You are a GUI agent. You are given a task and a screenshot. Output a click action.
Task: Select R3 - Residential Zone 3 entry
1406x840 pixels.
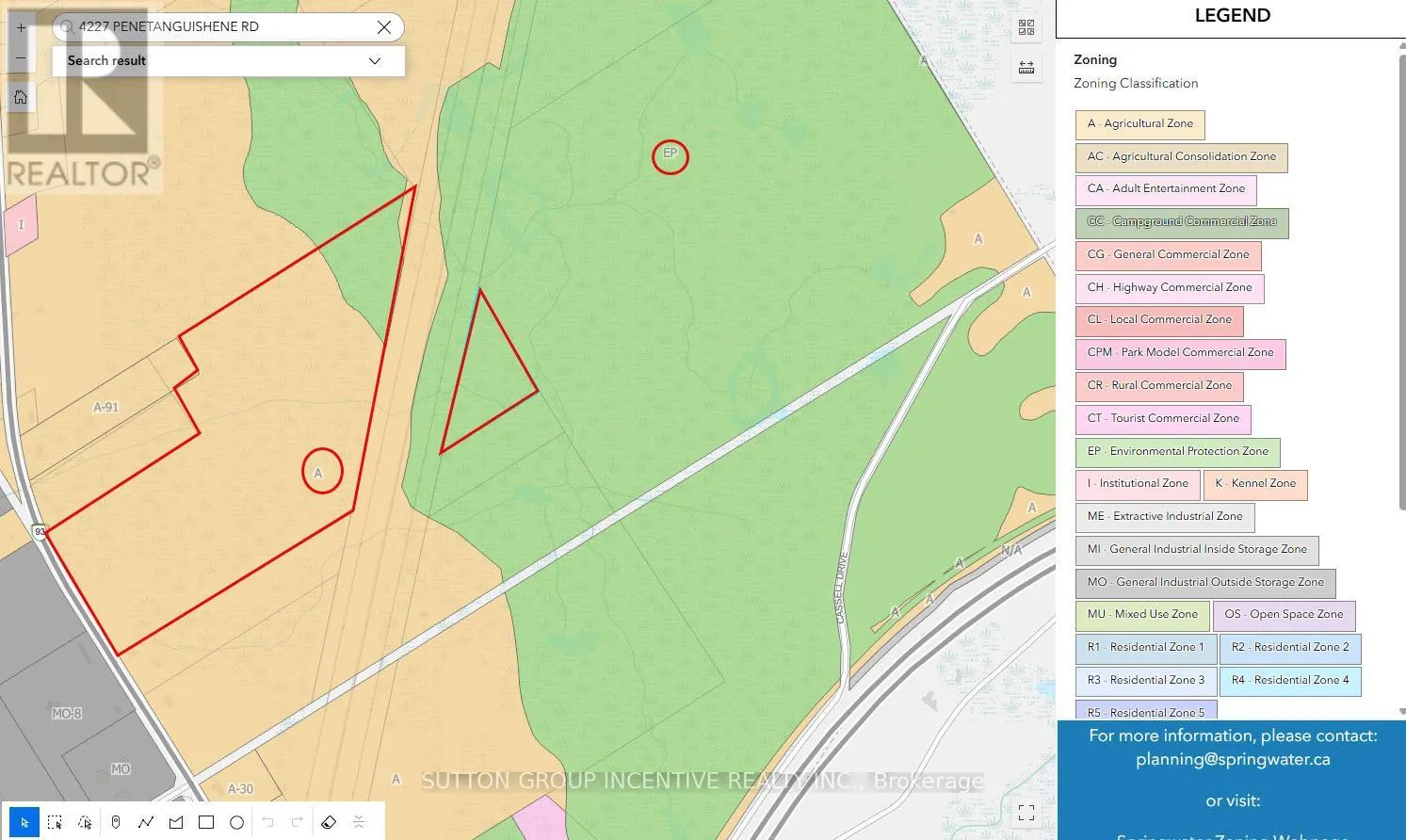click(1145, 681)
